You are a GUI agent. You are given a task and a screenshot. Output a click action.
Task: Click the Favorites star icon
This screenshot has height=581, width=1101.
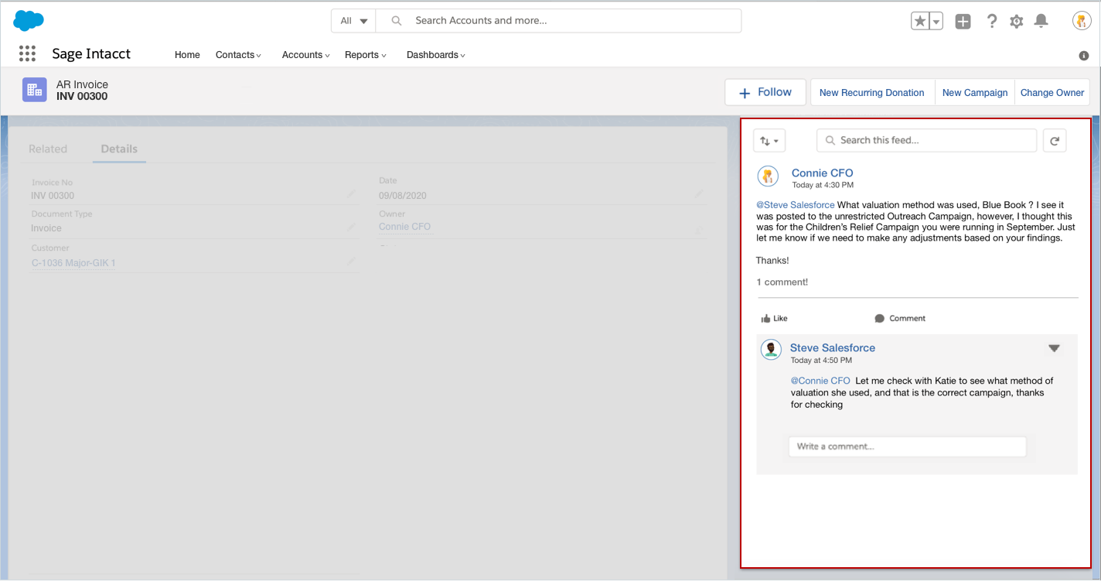pos(920,21)
